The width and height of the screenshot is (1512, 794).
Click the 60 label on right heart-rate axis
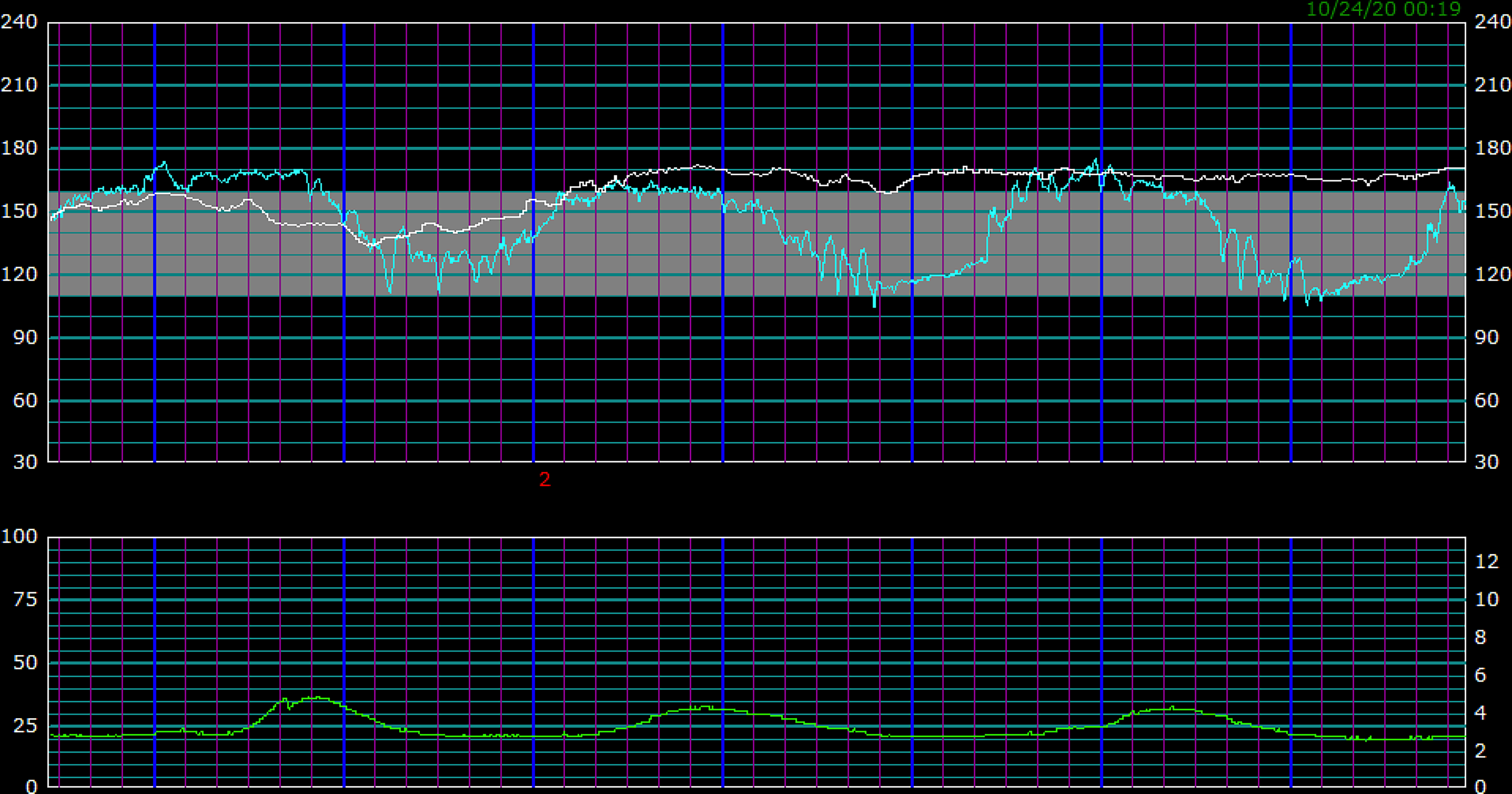click(x=1487, y=400)
